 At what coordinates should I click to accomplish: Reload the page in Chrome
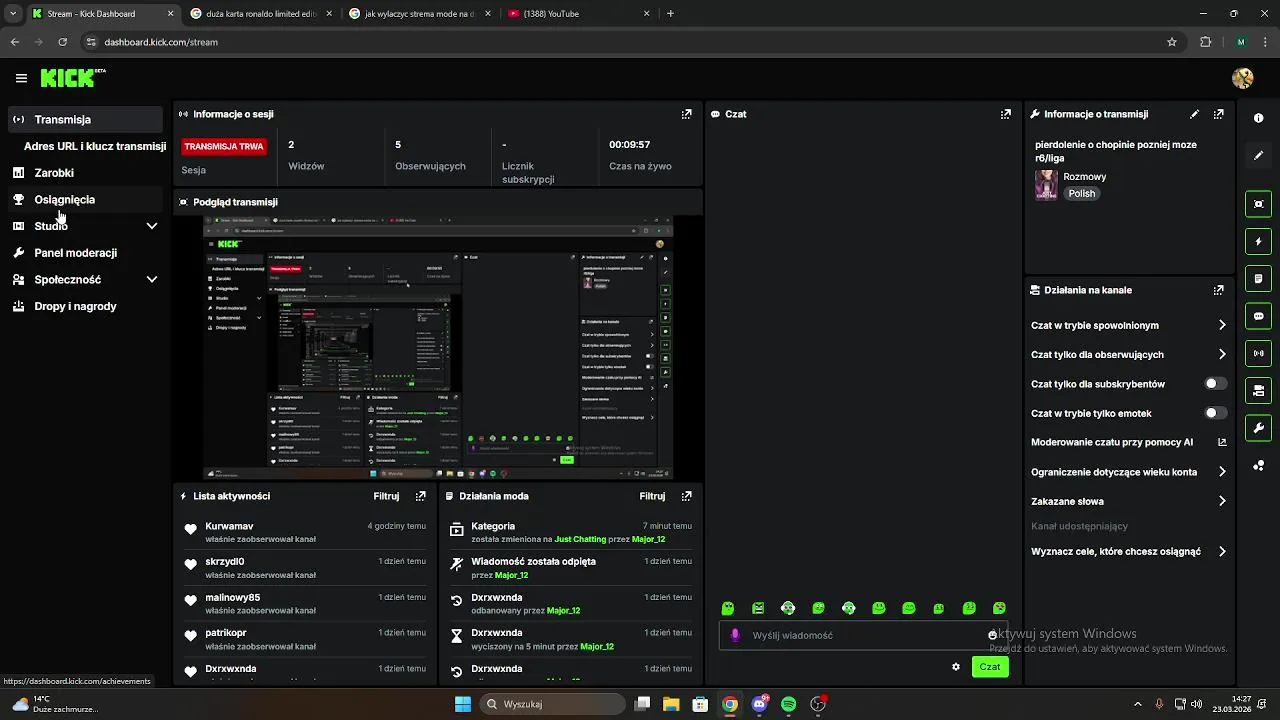[63, 42]
